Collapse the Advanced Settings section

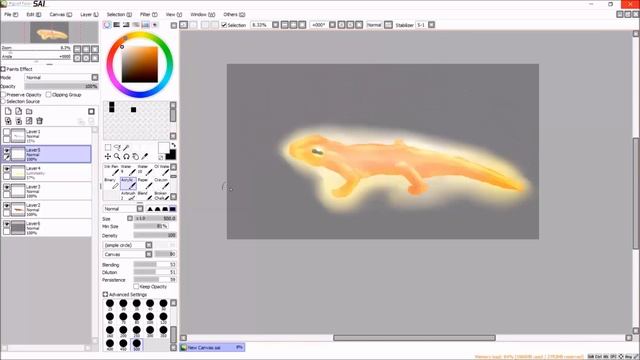[x=105, y=294]
